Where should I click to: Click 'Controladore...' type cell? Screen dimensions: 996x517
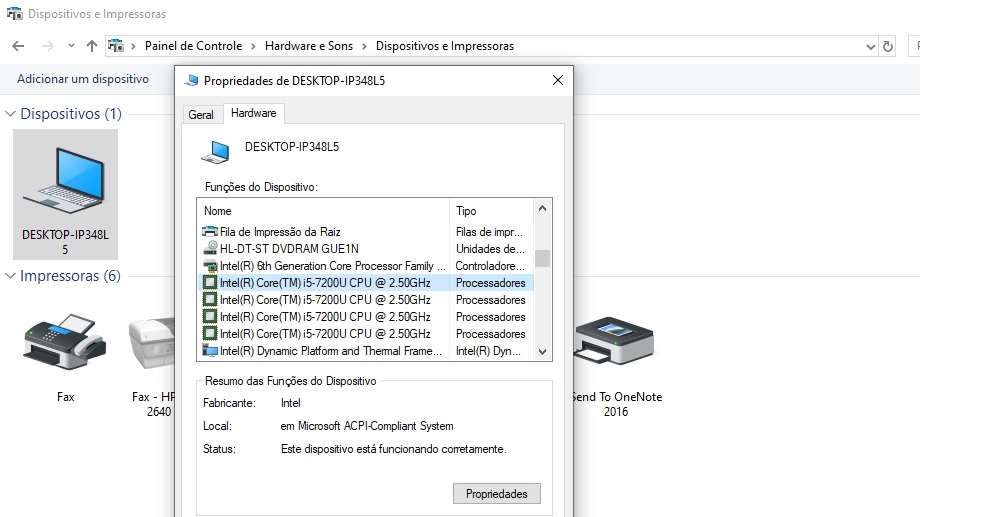click(x=490, y=266)
